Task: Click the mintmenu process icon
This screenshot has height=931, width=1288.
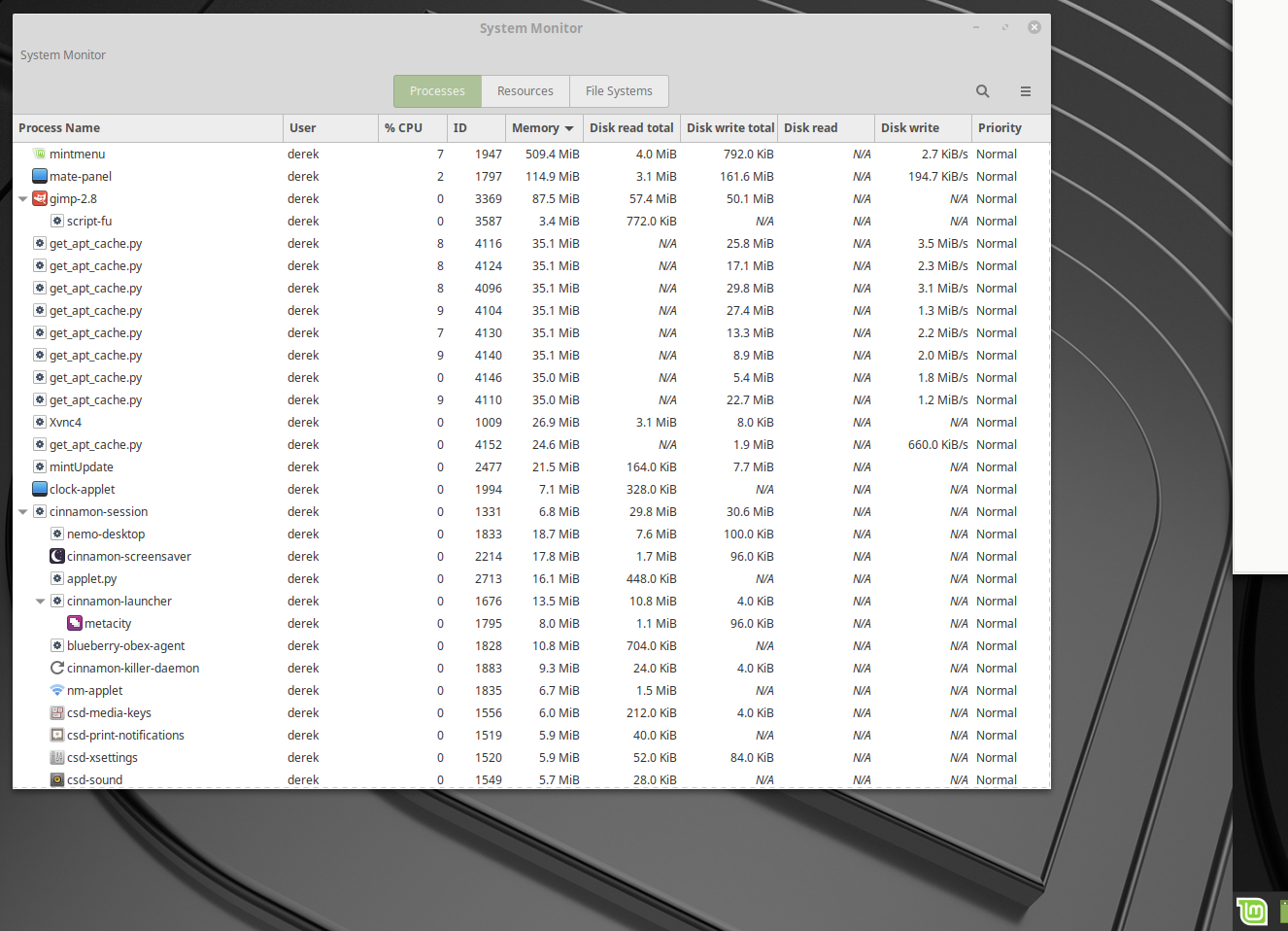Action: click(x=40, y=154)
